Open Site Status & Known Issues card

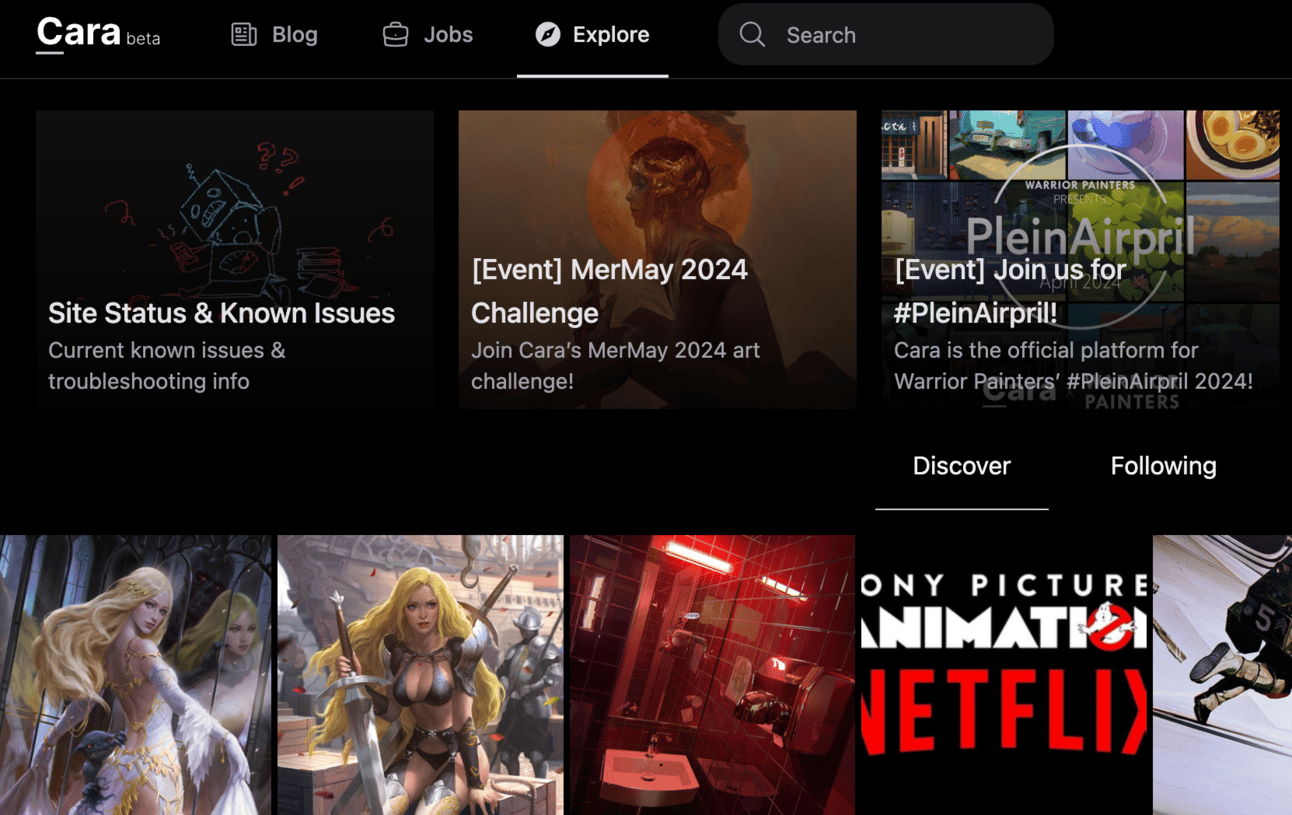(235, 259)
